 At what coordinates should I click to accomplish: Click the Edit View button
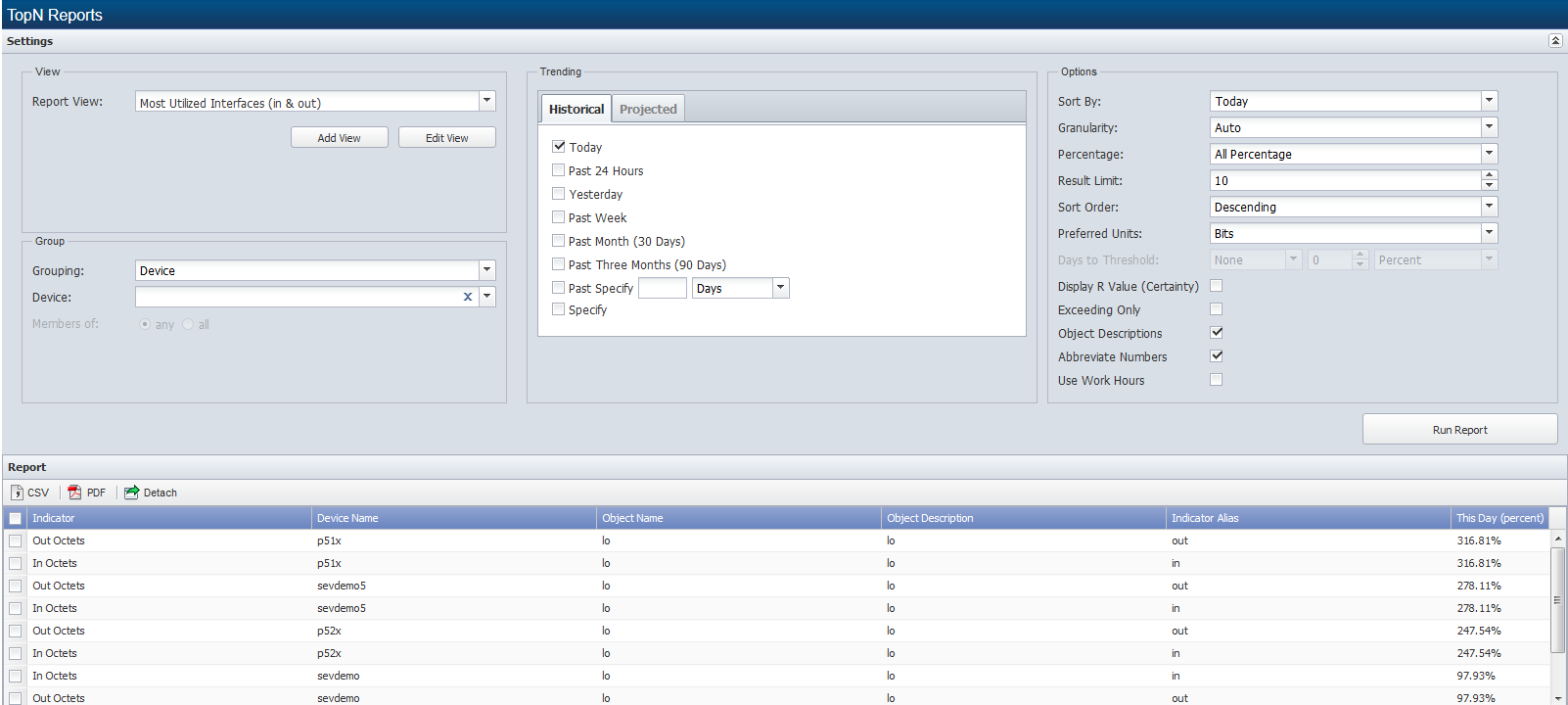(447, 137)
